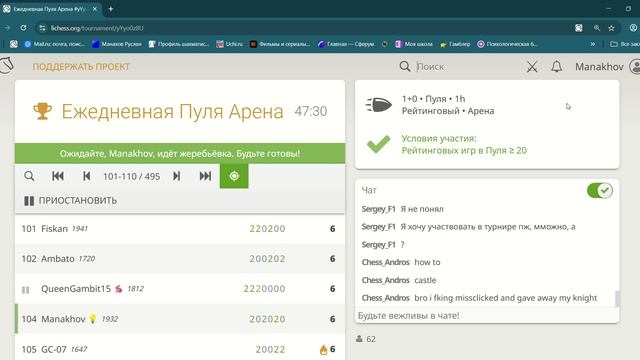Bookmark this page with the star icon
This screenshot has width=640, height=360.
[611, 28]
